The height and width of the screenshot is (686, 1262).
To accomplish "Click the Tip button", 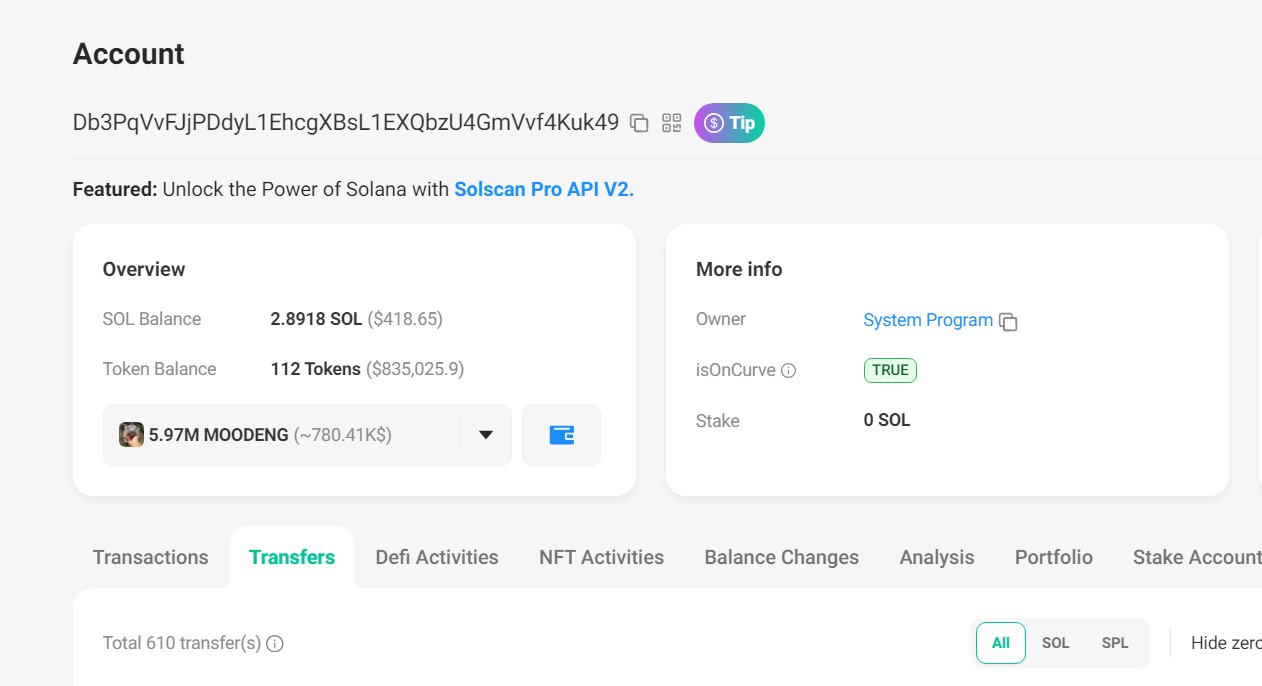I will click(x=729, y=123).
